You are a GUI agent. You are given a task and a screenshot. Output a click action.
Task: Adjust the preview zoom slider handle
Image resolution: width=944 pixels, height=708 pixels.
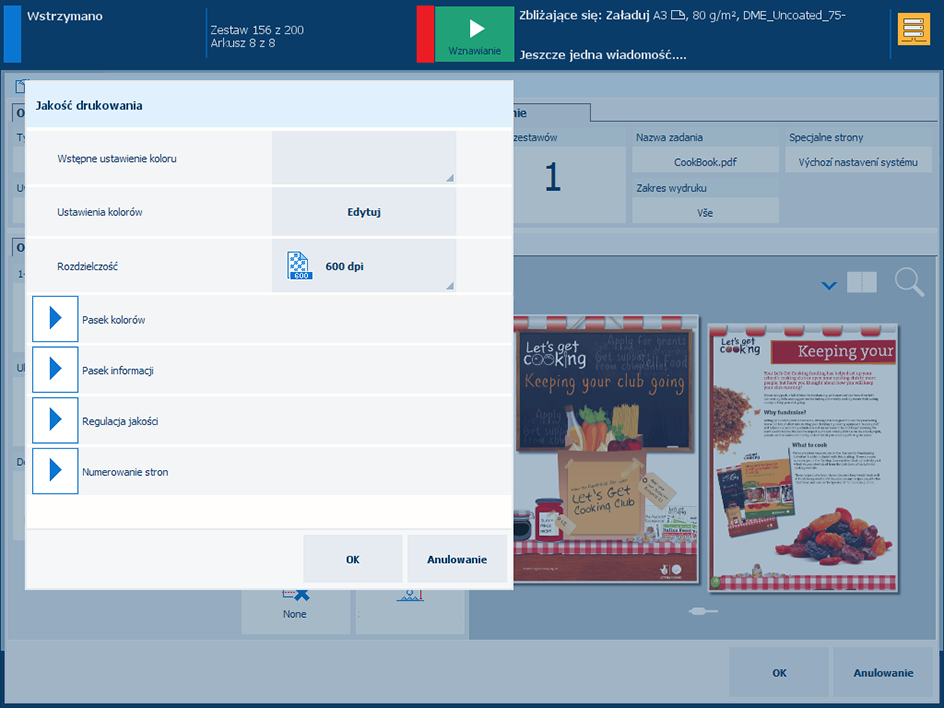click(x=698, y=611)
